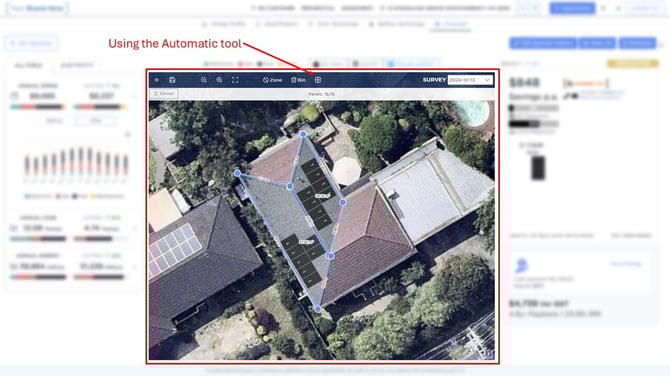Open the ELECTRICITY tab in left panel

(x=77, y=65)
